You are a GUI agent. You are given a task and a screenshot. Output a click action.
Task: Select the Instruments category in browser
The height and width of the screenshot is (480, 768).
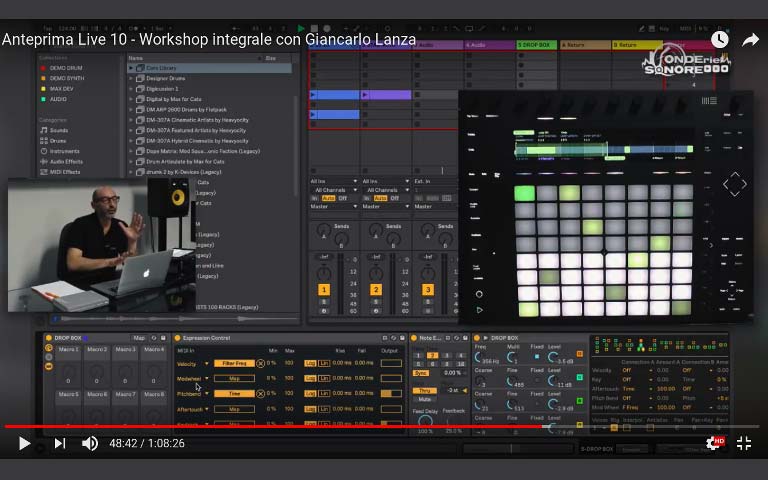pyautogui.click(x=60, y=151)
